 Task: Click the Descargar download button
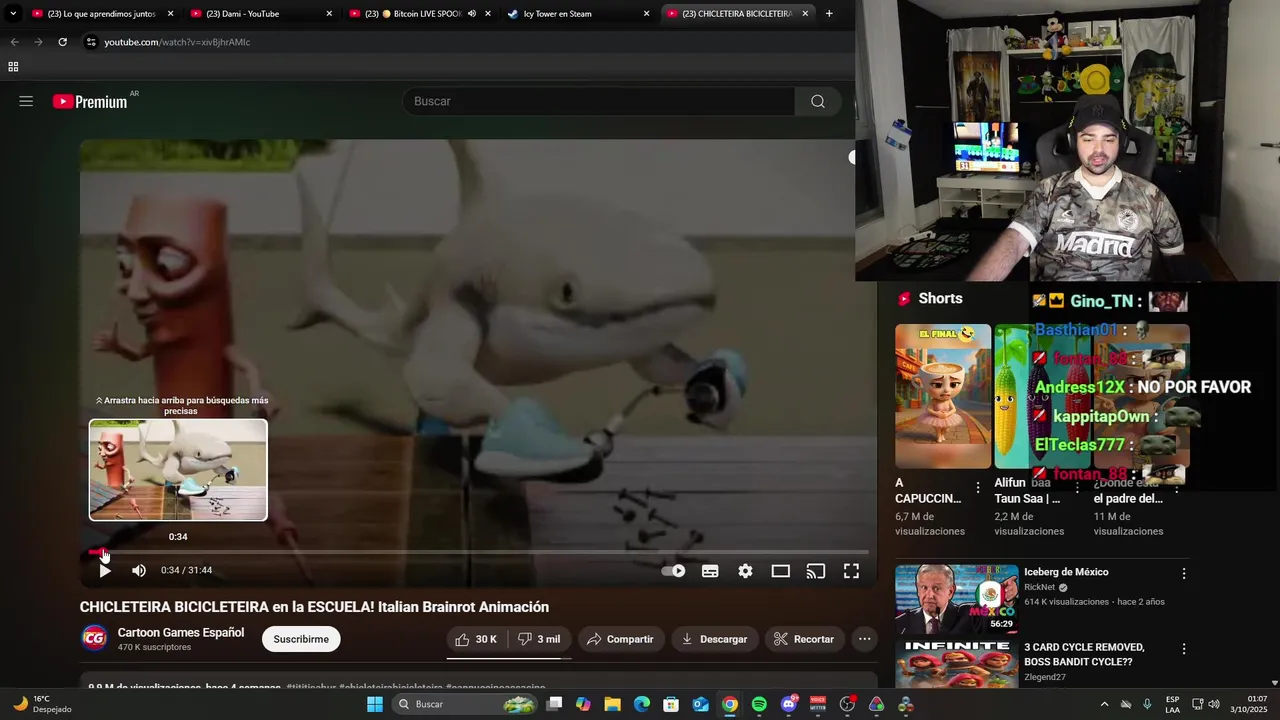(714, 639)
